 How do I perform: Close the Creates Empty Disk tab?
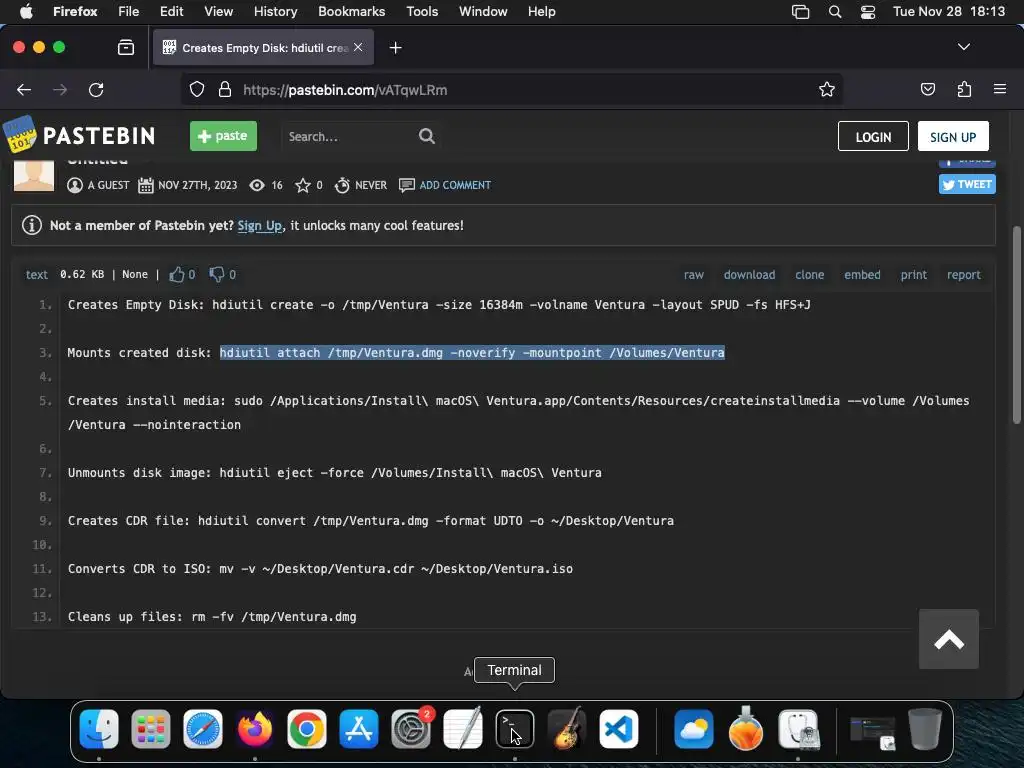pos(358,47)
